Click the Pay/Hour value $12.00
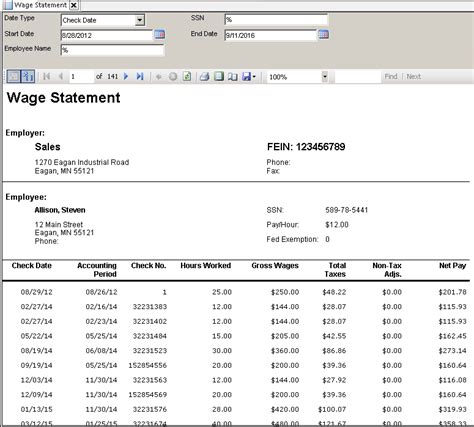The width and height of the screenshot is (474, 427). click(337, 225)
